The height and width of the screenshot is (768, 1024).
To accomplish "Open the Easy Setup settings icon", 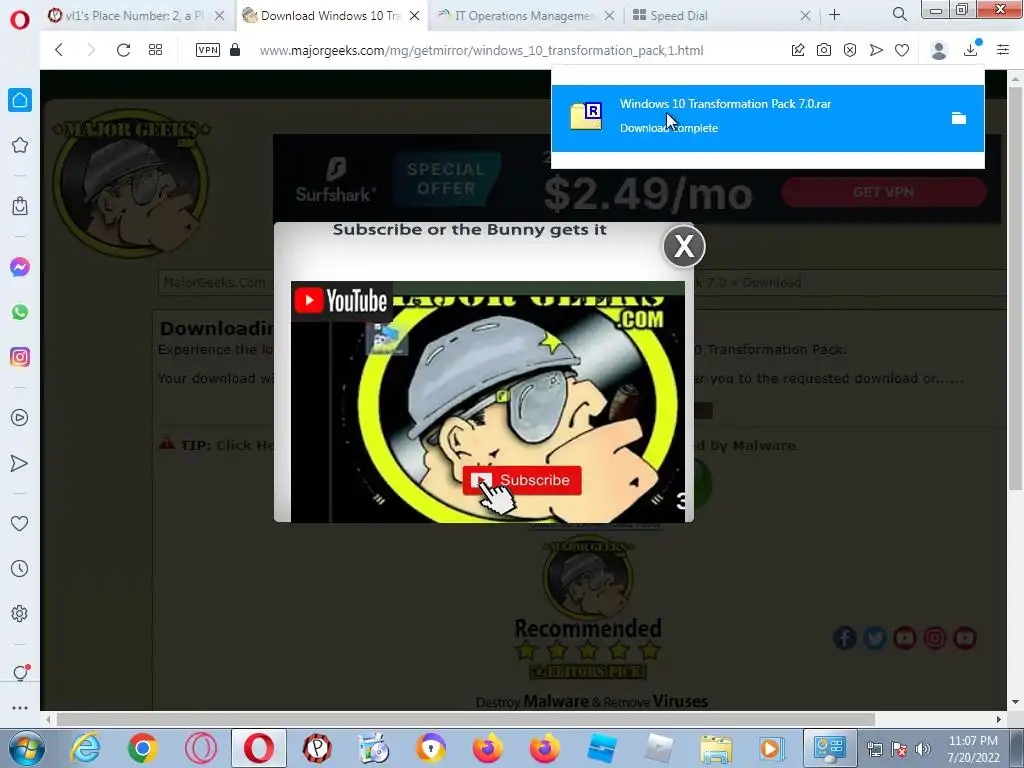I will click(x=1003, y=50).
